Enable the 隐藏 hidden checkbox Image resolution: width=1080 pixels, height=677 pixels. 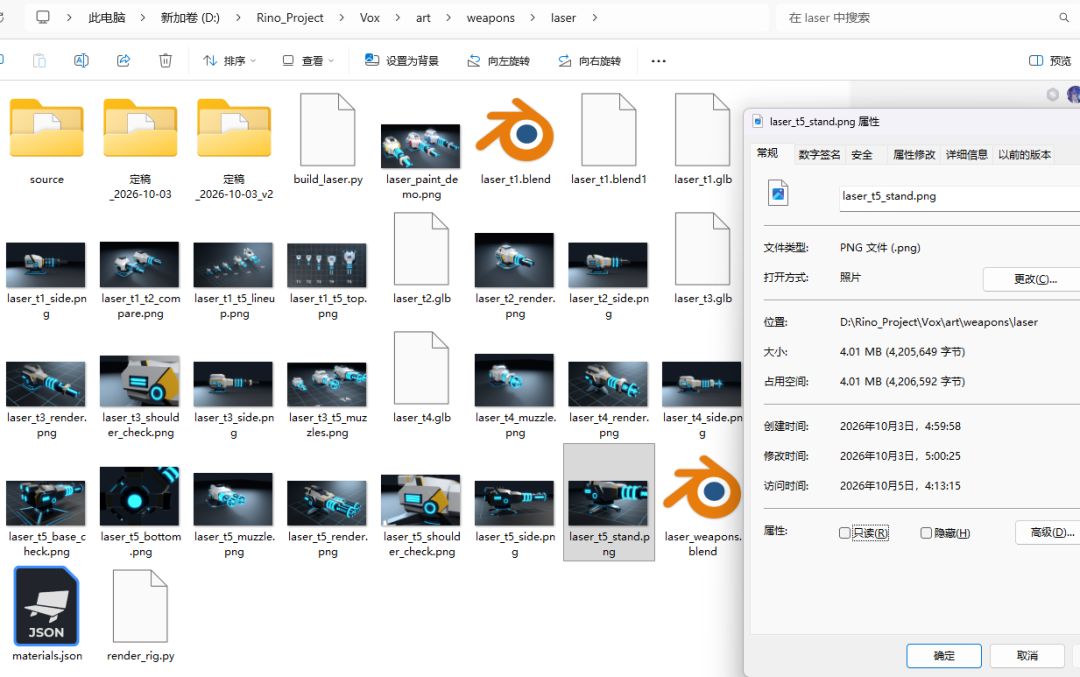click(926, 533)
